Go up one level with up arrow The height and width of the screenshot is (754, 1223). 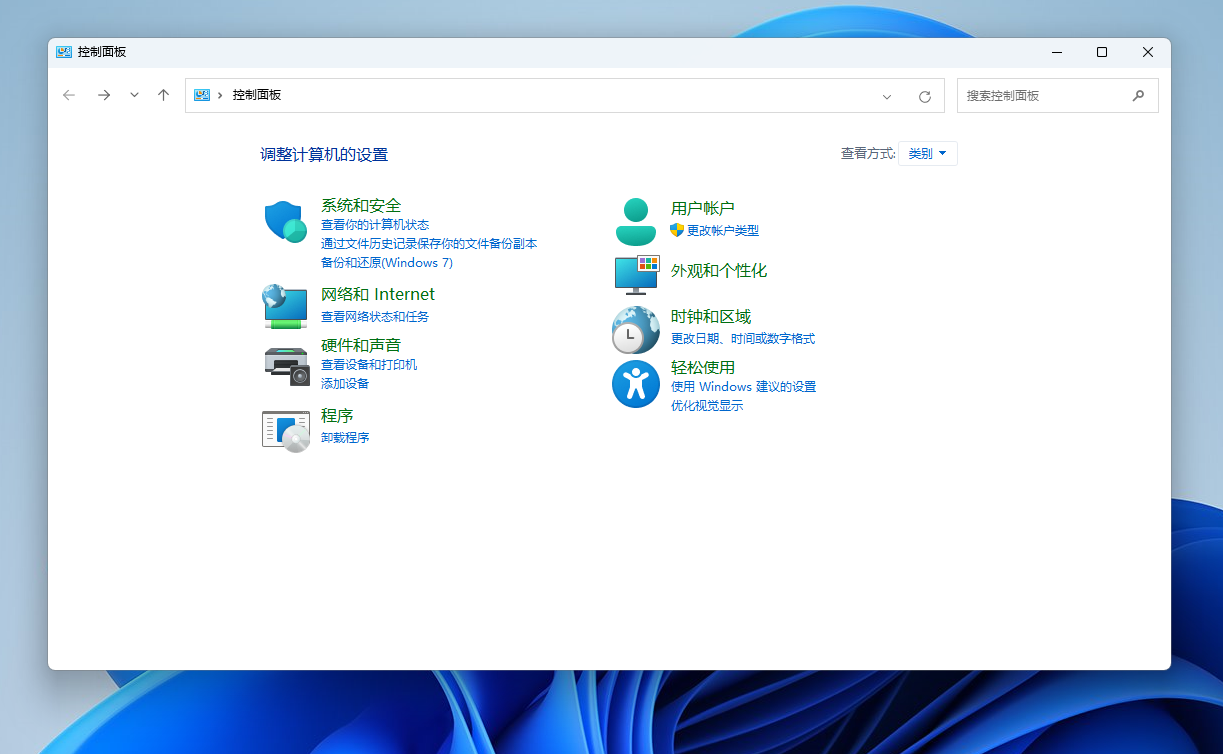coord(164,95)
